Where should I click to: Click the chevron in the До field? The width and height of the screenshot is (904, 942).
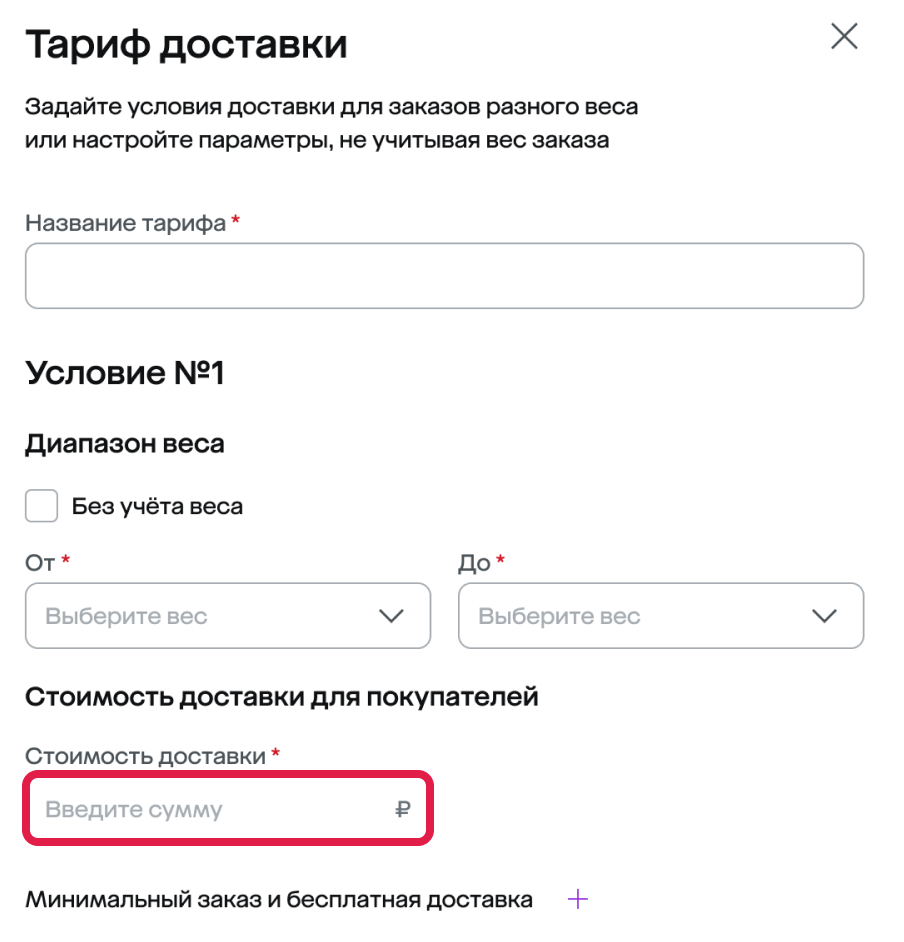coord(824,616)
